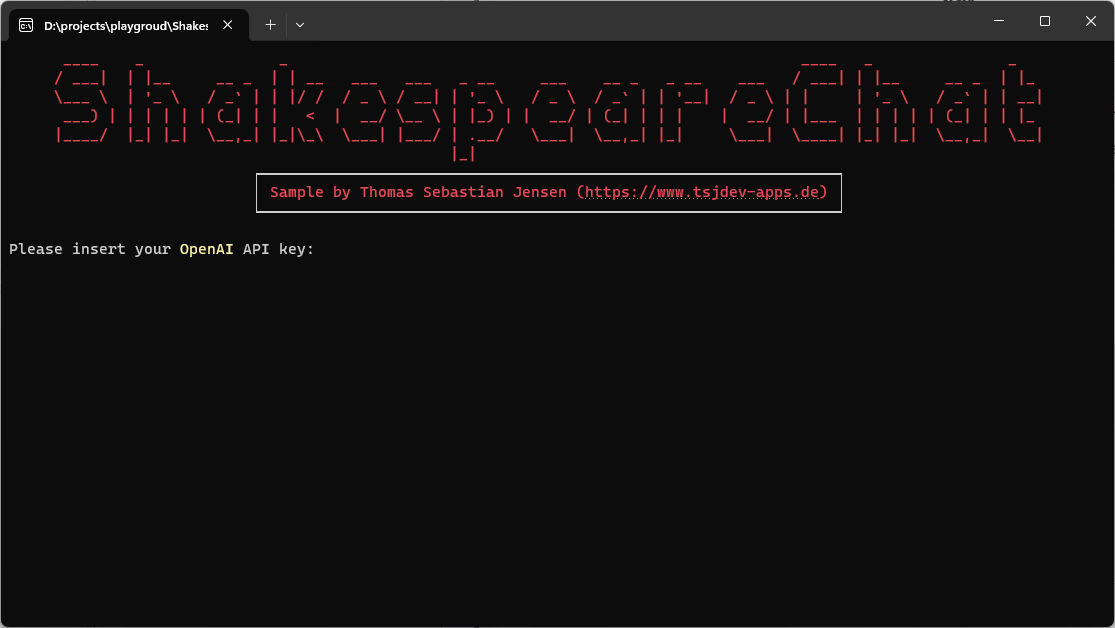Viewport: 1115px width, 628px height.
Task: Expand the new tab profile dropdown chevron
Action: click(300, 25)
